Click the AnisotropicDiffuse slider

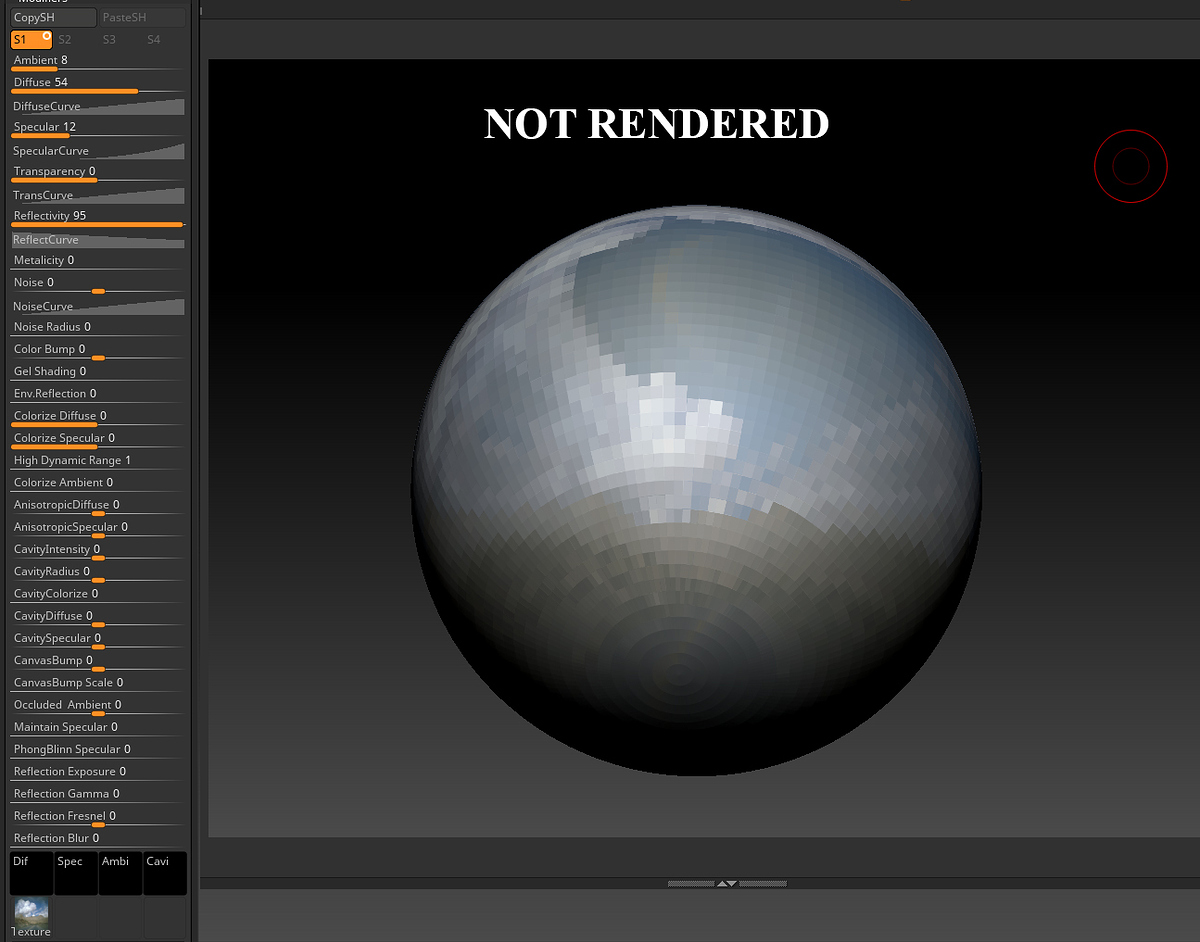tap(98, 506)
